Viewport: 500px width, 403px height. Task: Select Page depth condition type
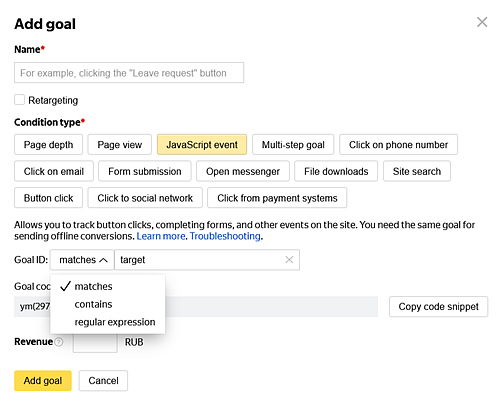tap(48, 145)
